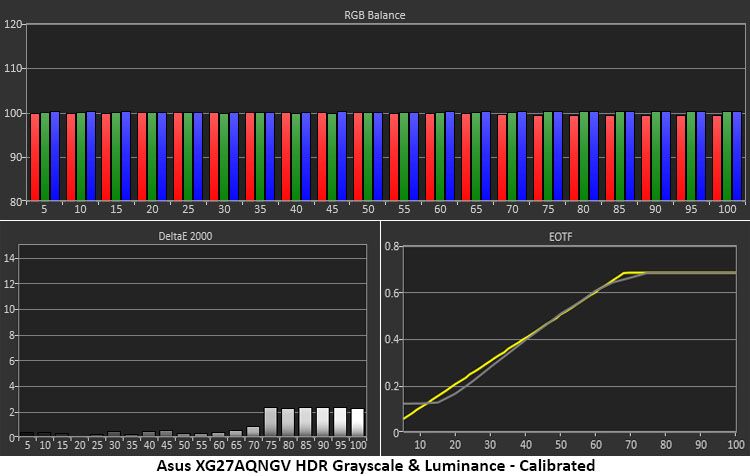Click the RGB Balance chart title

[375, 15]
